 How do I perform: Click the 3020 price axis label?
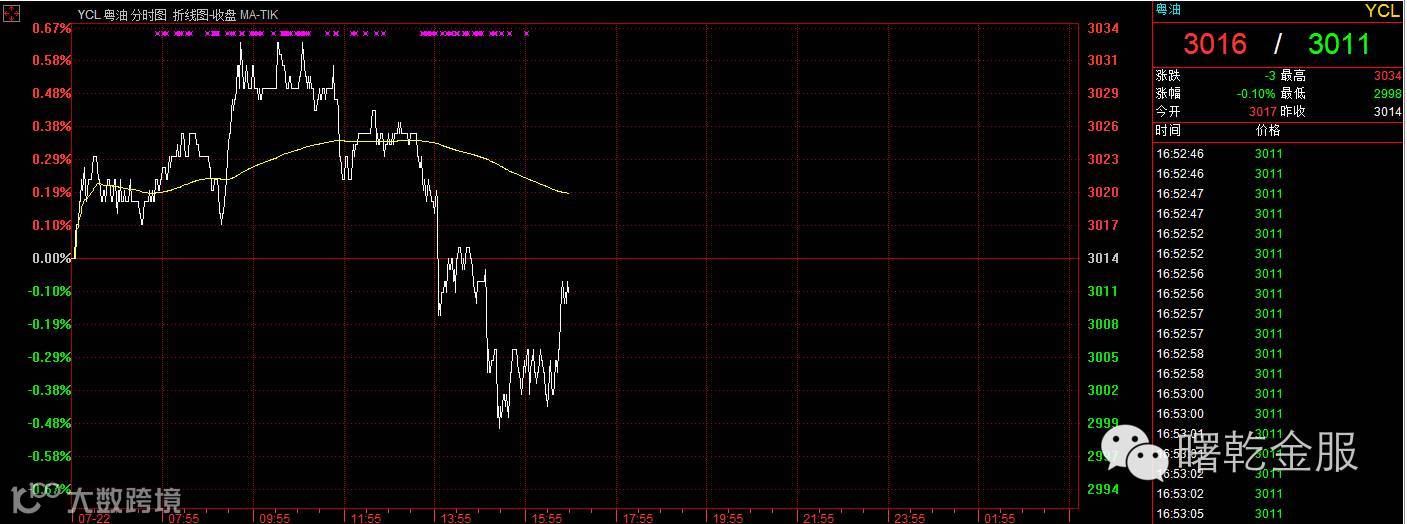(1103, 192)
